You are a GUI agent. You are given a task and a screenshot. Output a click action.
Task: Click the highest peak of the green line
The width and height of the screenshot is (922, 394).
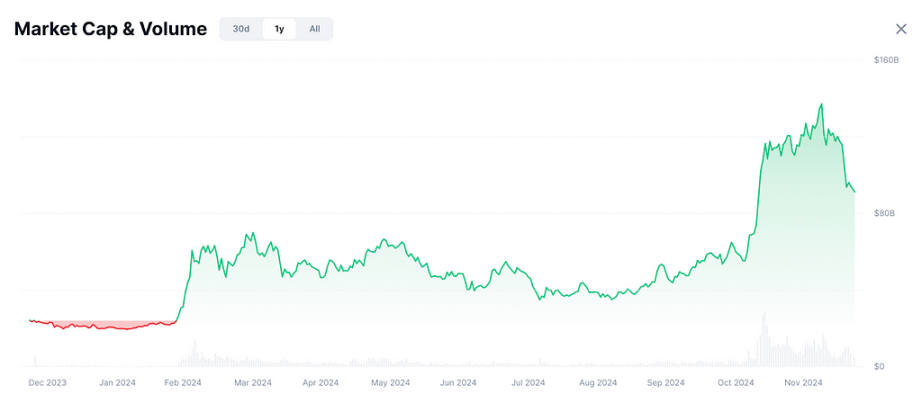821,105
